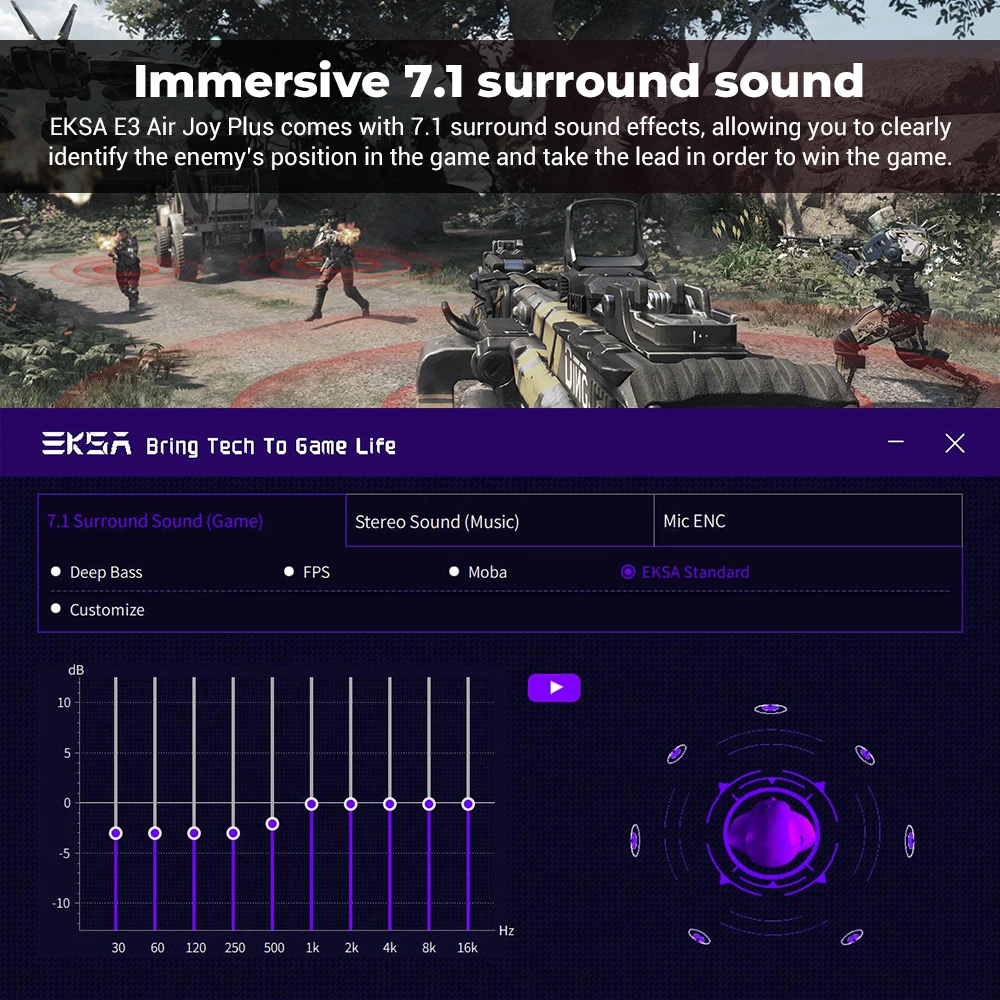Select the Deep Bass preset
This screenshot has width=1000, height=1000.
(96, 572)
